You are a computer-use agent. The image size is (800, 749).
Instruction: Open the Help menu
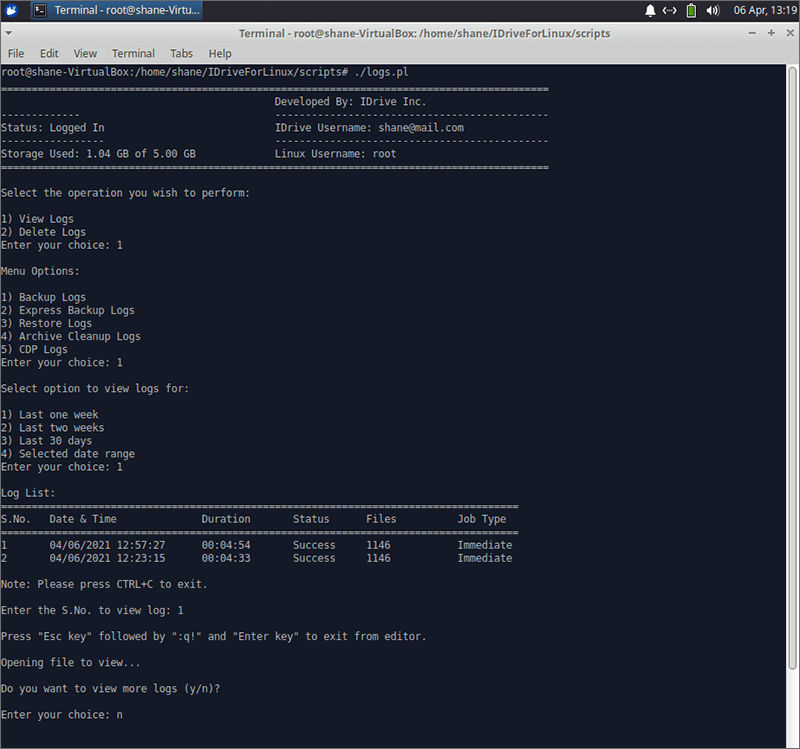pos(220,53)
